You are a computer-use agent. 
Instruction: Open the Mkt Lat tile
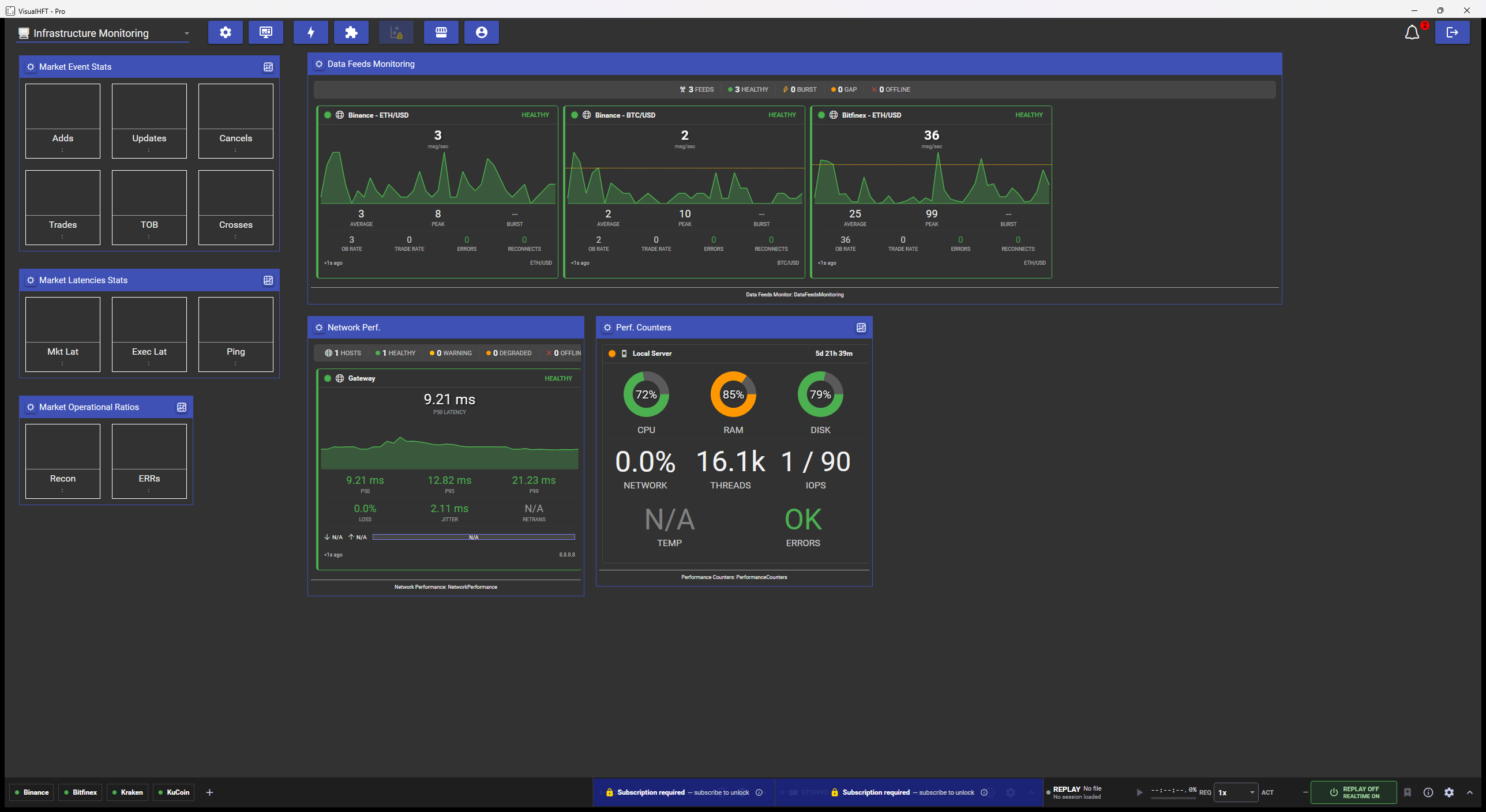pyautogui.click(x=63, y=334)
